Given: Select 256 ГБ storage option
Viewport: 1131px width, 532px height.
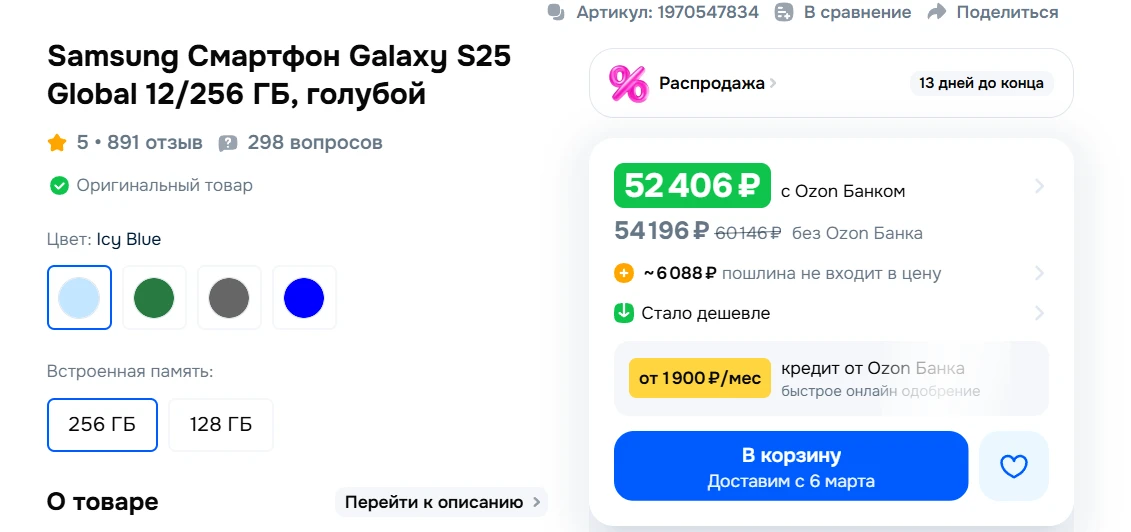Looking at the screenshot, I should click(101, 424).
